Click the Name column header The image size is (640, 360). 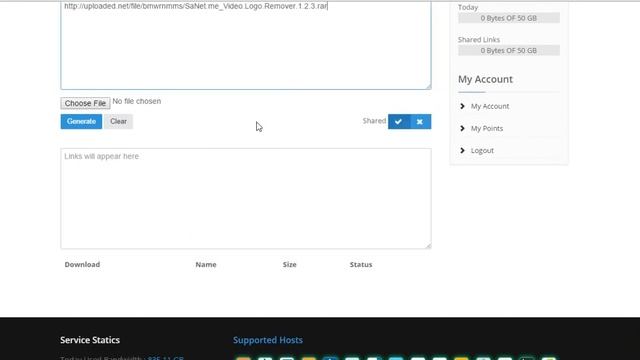click(x=206, y=264)
